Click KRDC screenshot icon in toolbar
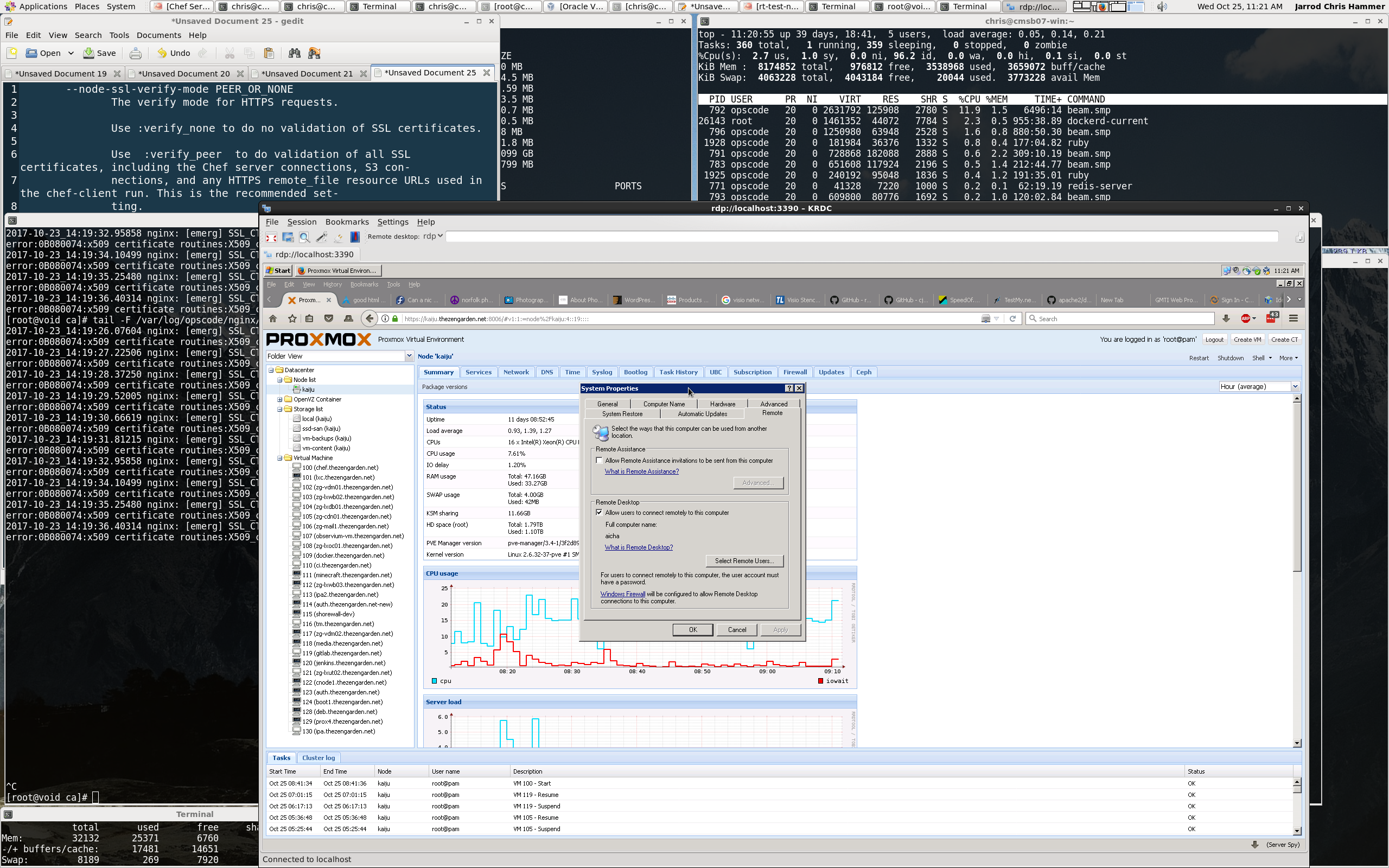The height and width of the screenshot is (868, 1389). [x=288, y=237]
